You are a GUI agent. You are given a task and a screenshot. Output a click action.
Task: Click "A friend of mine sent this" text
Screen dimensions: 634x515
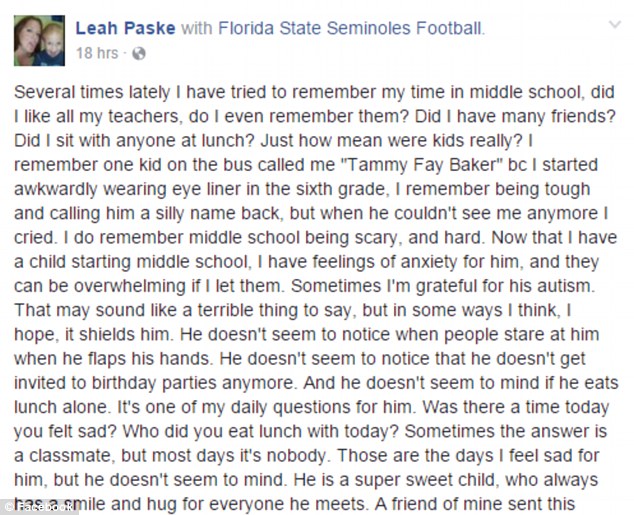tap(474, 504)
